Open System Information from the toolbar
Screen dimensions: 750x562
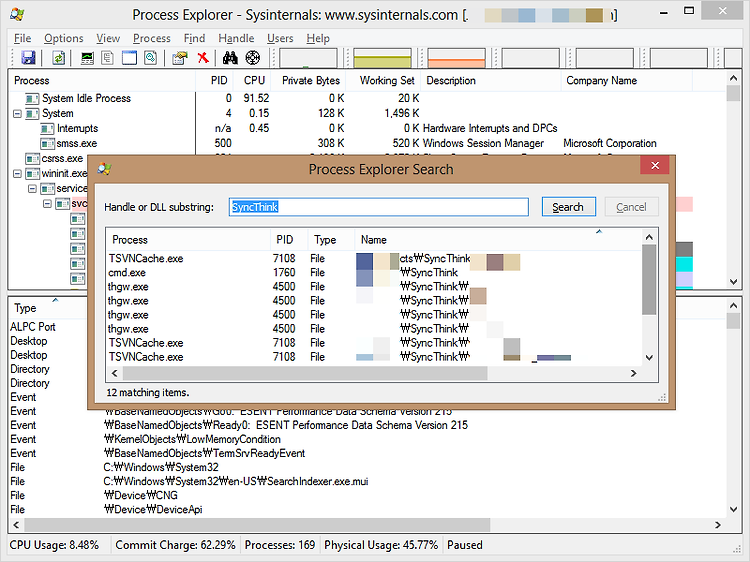pyautogui.click(x=87, y=58)
